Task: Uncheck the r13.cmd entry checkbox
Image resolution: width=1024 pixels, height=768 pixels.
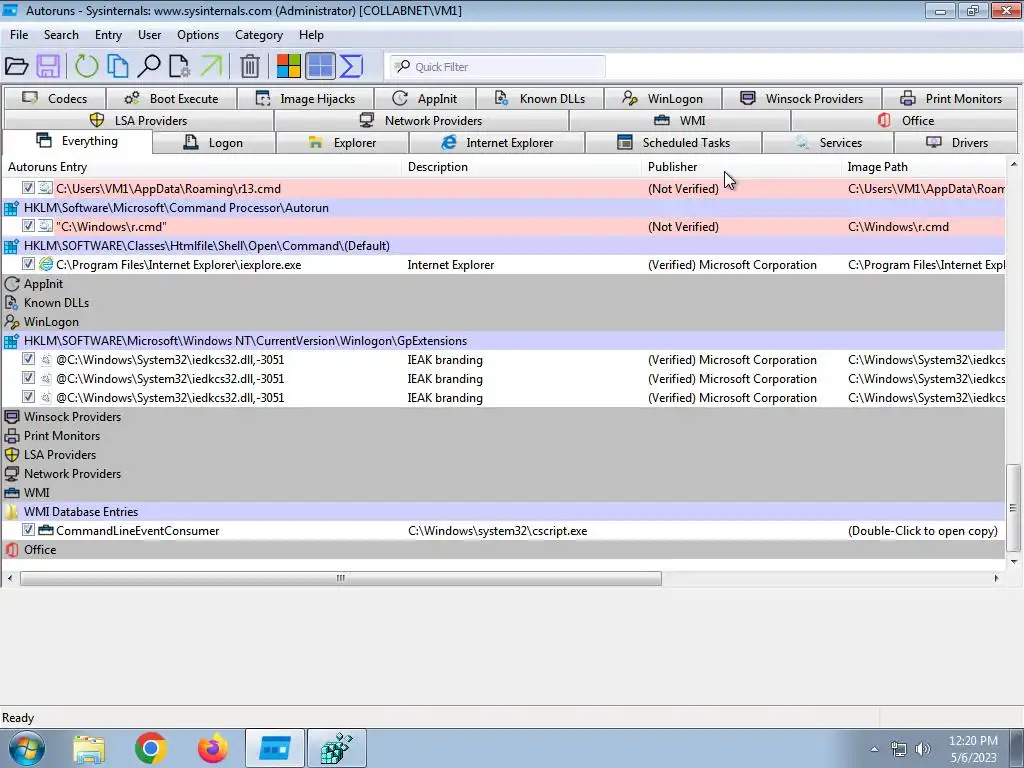Action: (28, 188)
